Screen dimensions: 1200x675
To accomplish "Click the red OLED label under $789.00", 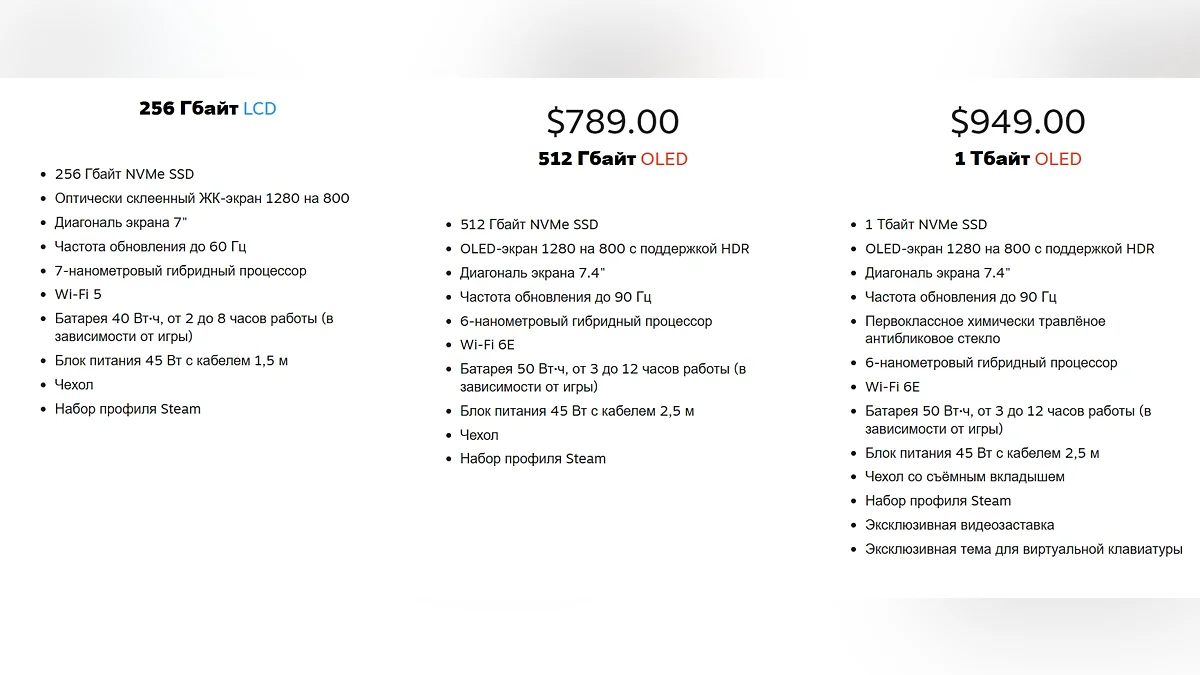I will (664, 159).
